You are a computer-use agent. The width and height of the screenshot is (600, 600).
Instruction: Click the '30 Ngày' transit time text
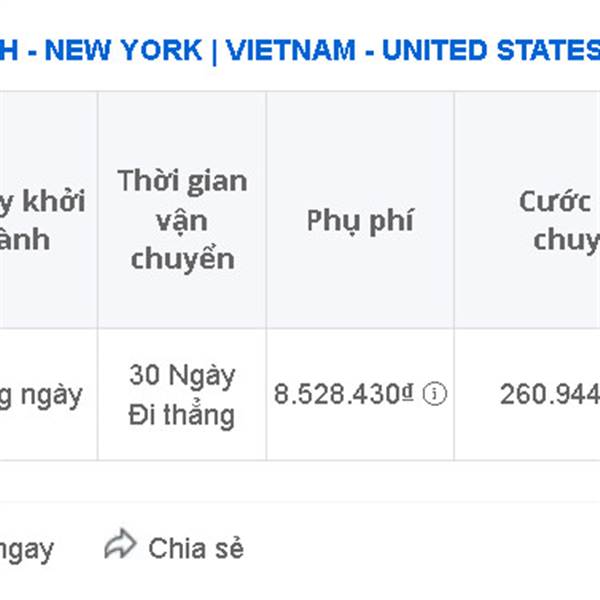click(x=182, y=375)
